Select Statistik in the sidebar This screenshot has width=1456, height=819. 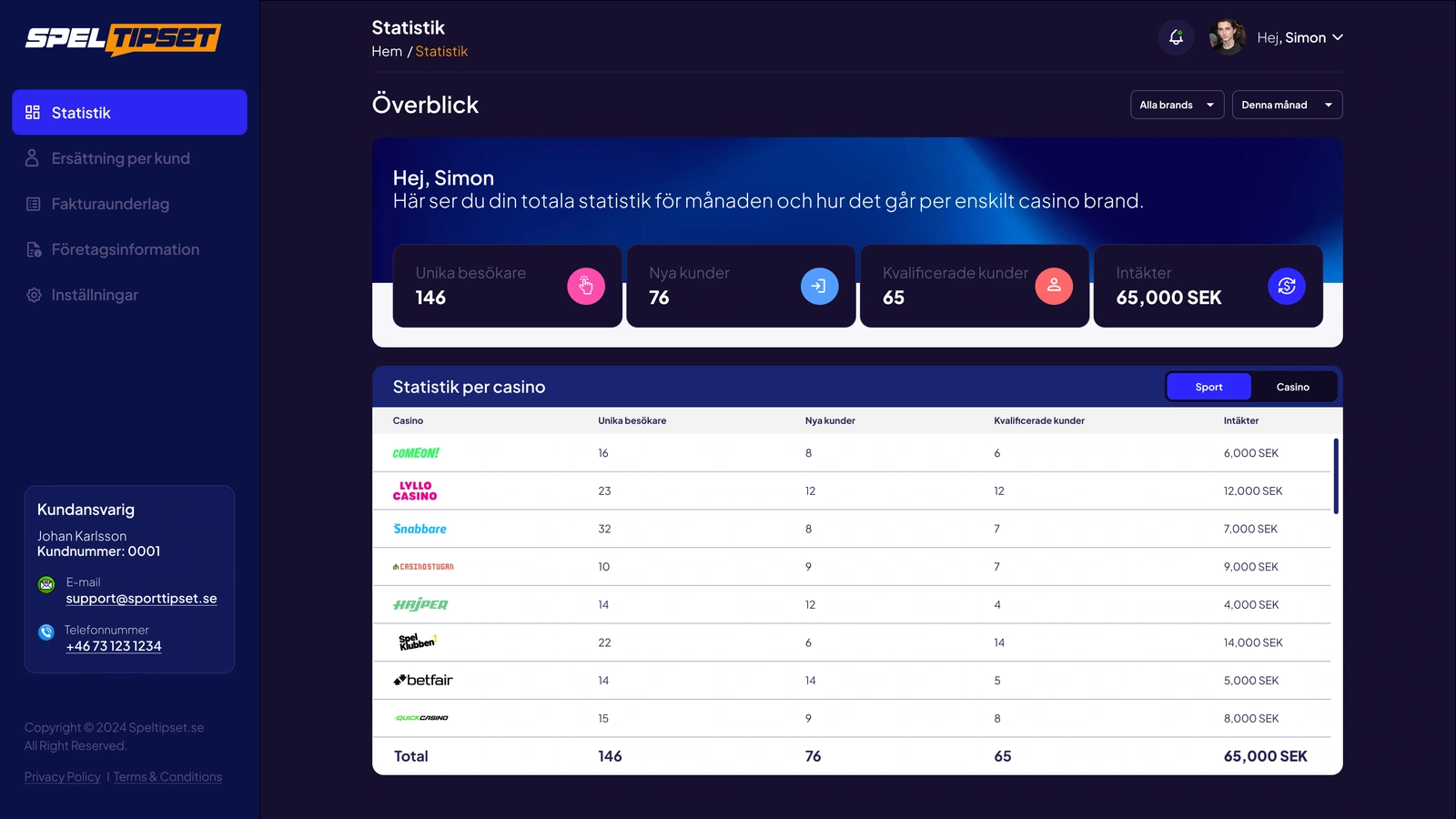pos(129,112)
